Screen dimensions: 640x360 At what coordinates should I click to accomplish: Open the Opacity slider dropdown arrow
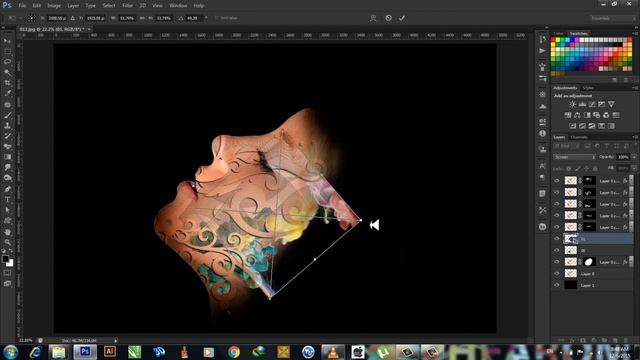(x=634, y=157)
